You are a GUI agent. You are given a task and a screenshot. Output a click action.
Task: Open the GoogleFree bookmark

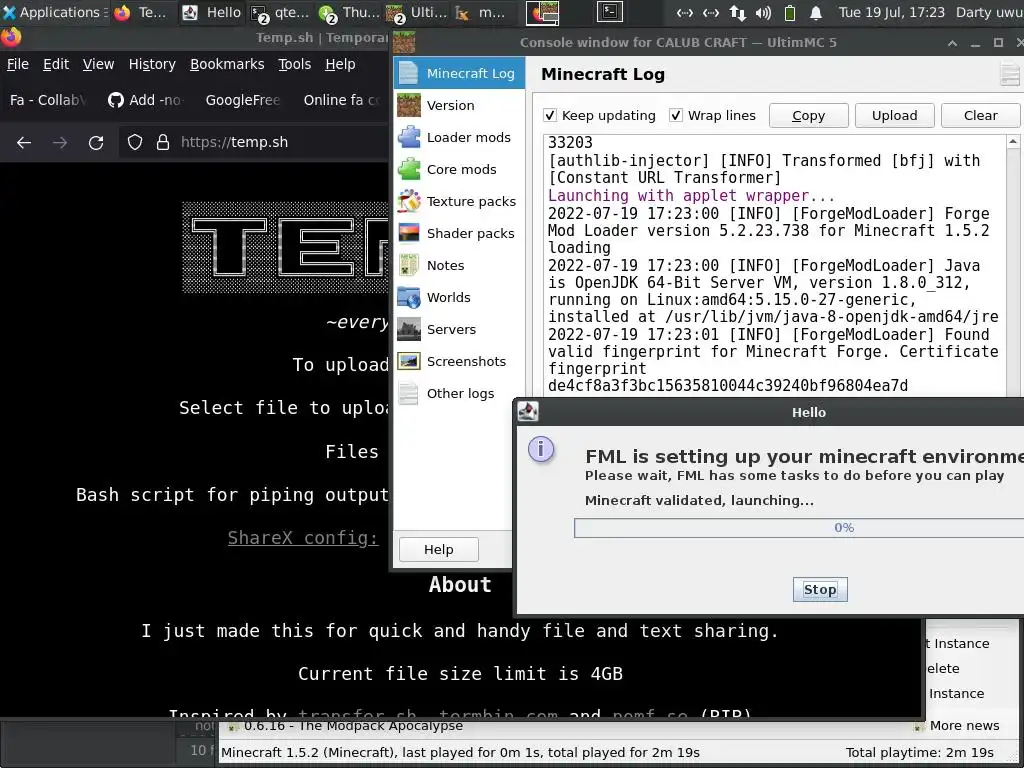(242, 100)
